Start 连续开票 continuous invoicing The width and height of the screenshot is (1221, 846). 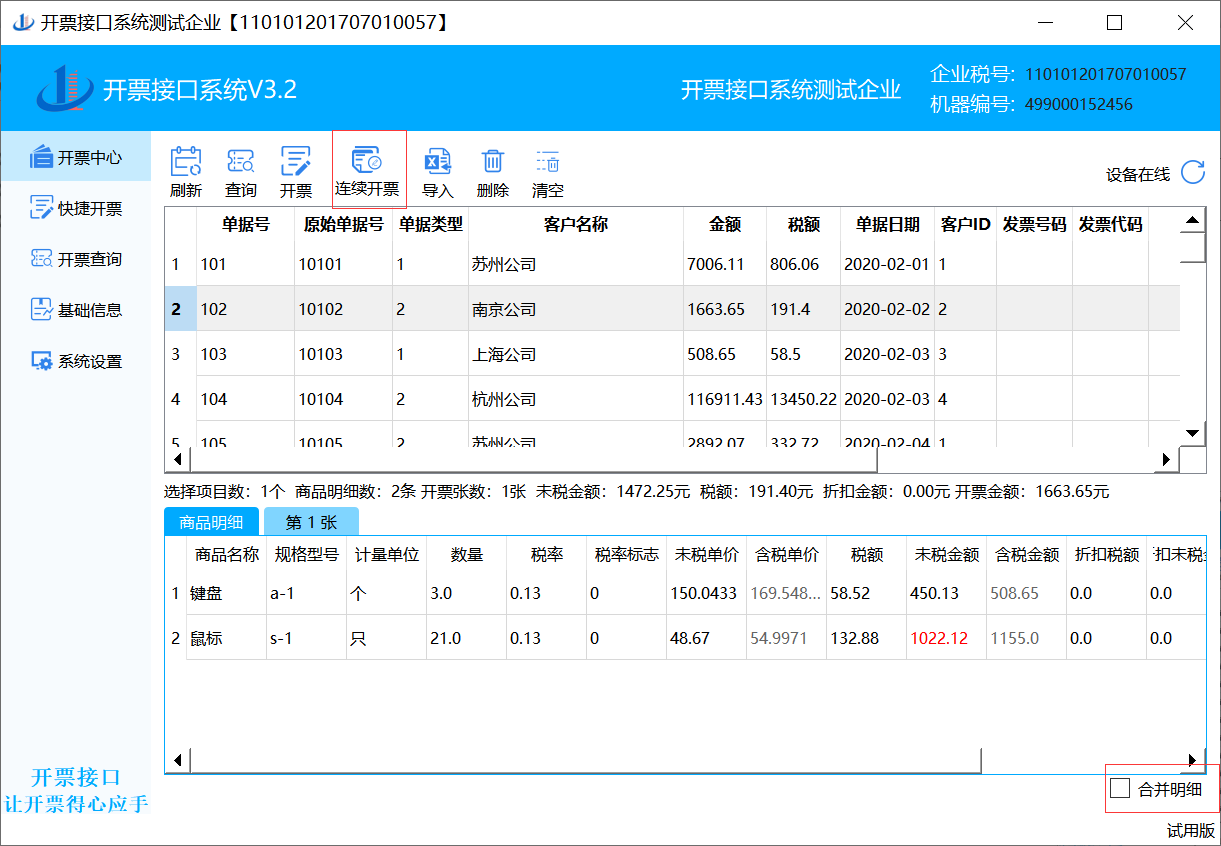click(x=367, y=162)
